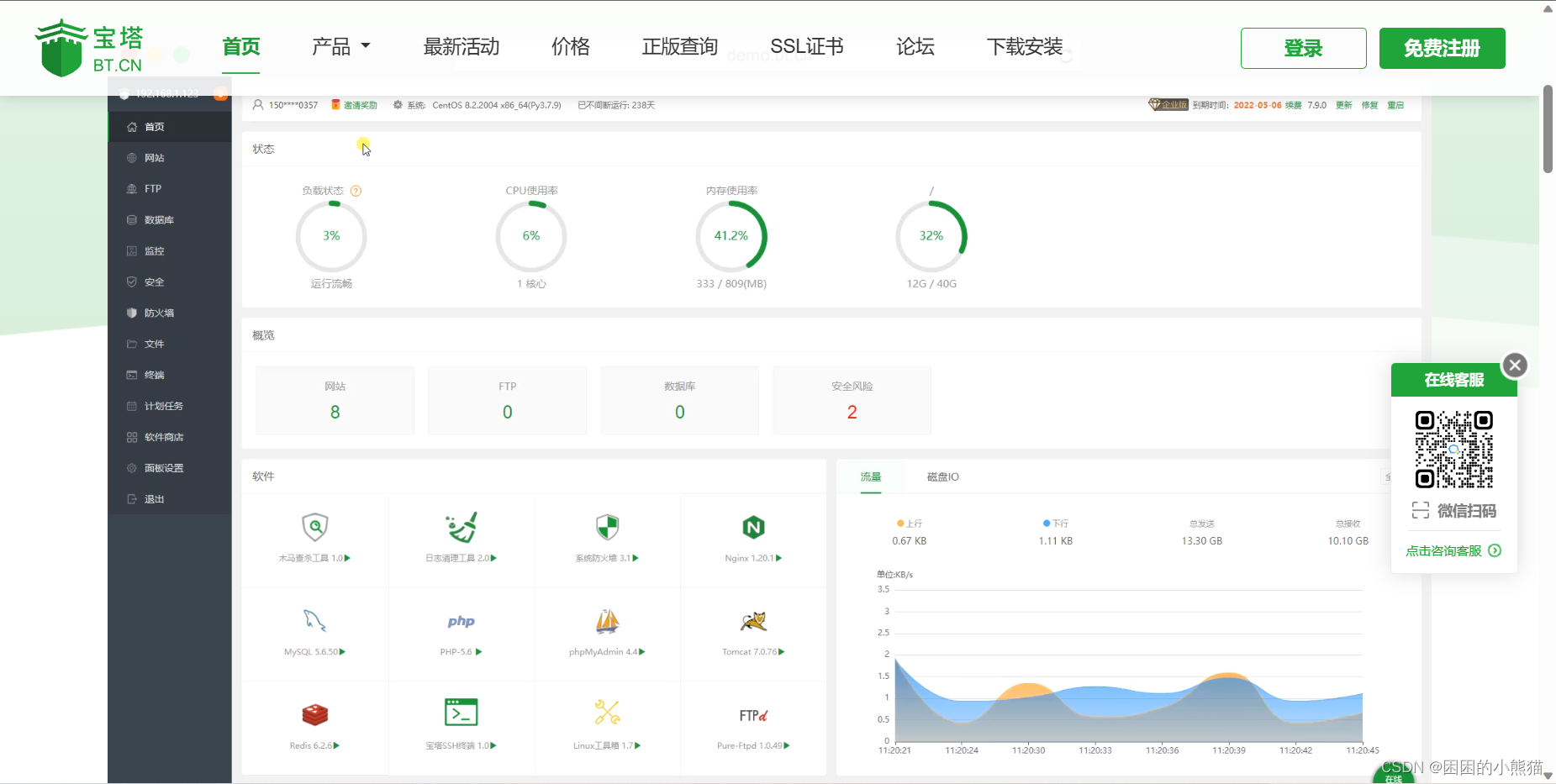Viewport: 1556px width, 784px height.
Task: Open 系统防火墙 shield icon
Action: [607, 528]
